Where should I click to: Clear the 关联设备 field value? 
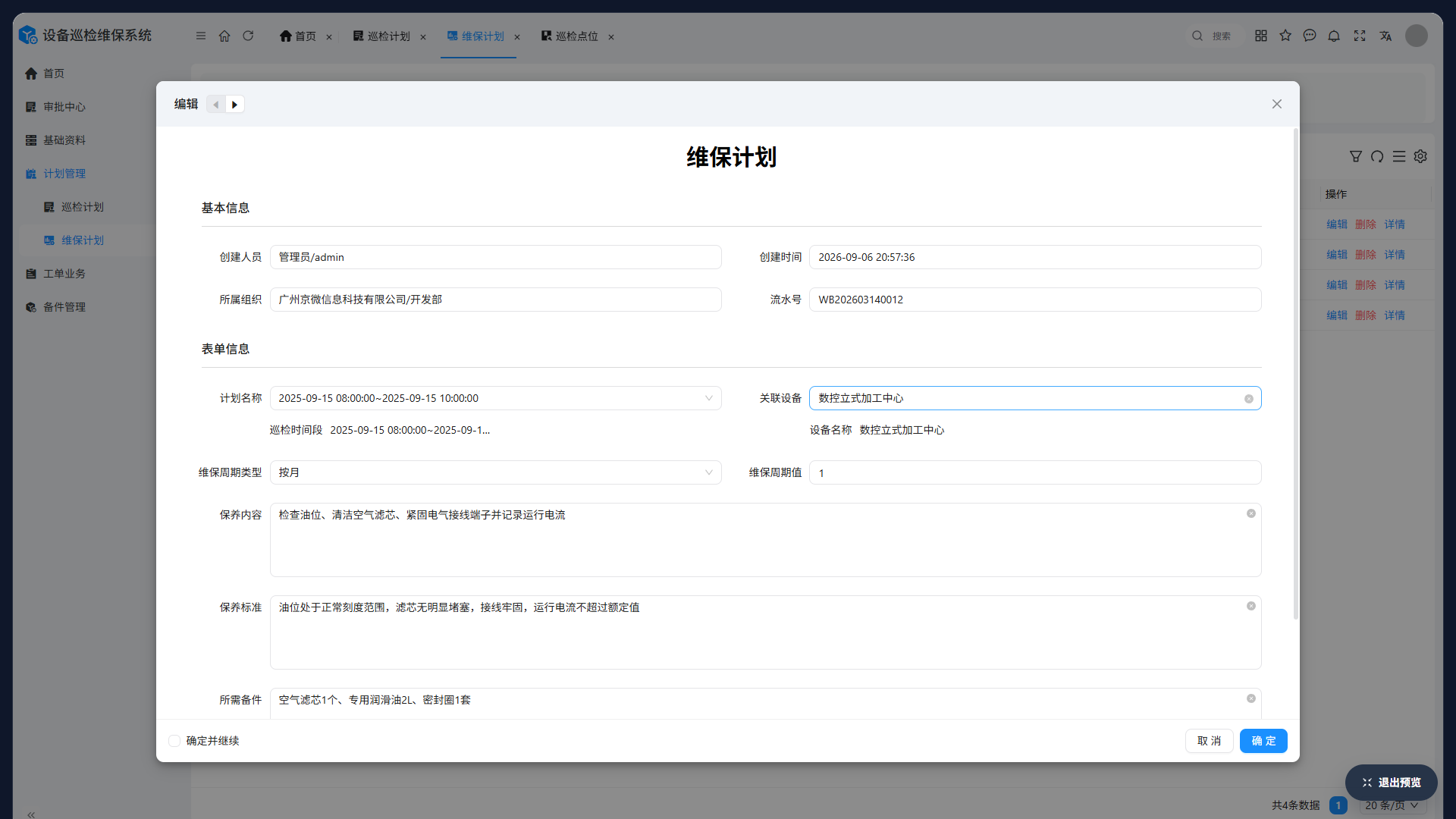[1249, 399]
